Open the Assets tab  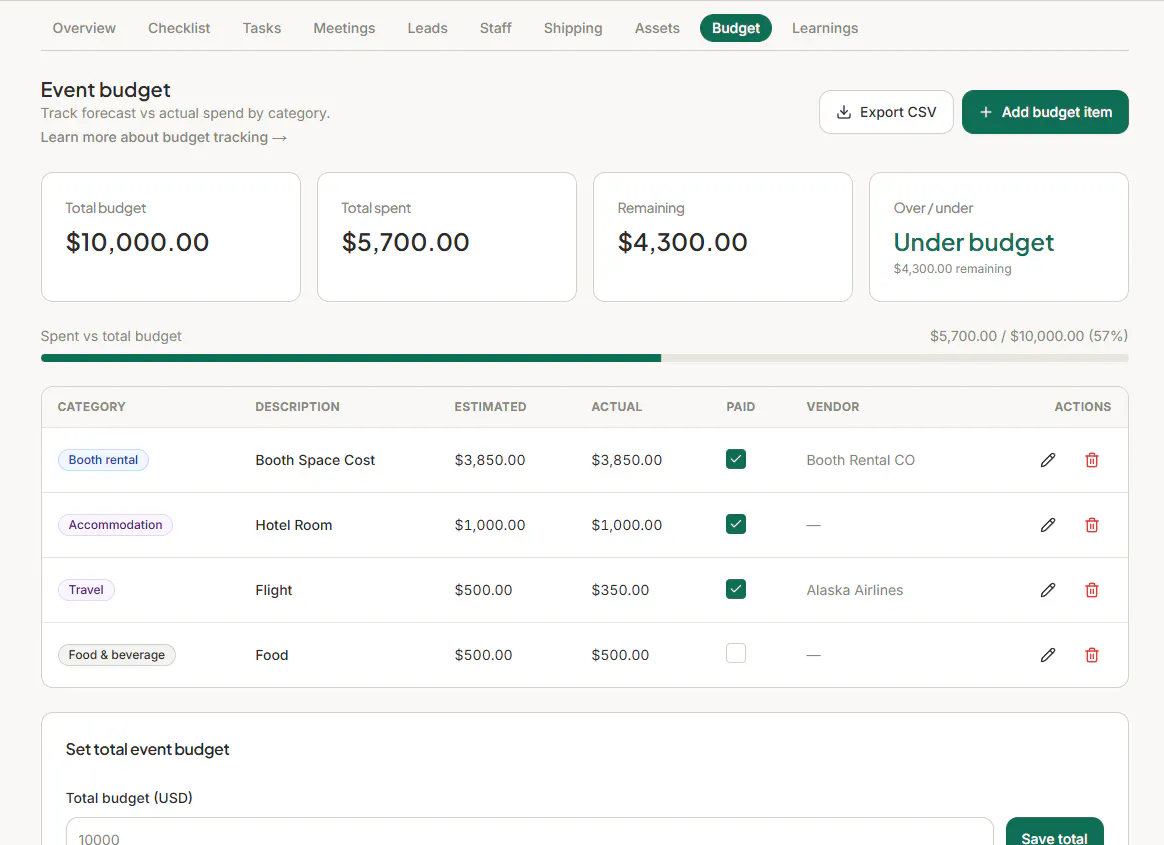(x=657, y=28)
